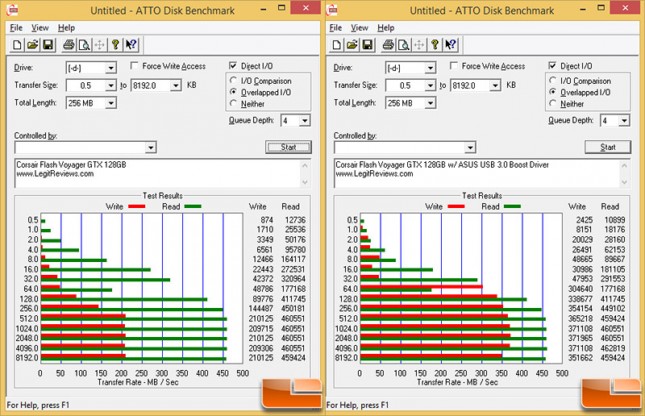Click Print icon in left window toolbar
Viewport: 645px width, 416px height.
69,44
